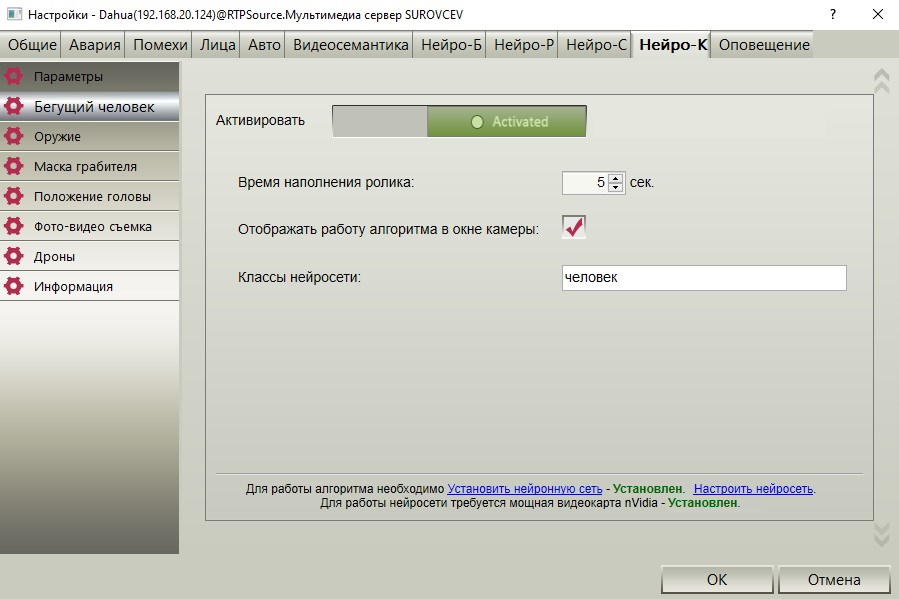Click the gear icon beside Бегущий человек

[x=14, y=106]
